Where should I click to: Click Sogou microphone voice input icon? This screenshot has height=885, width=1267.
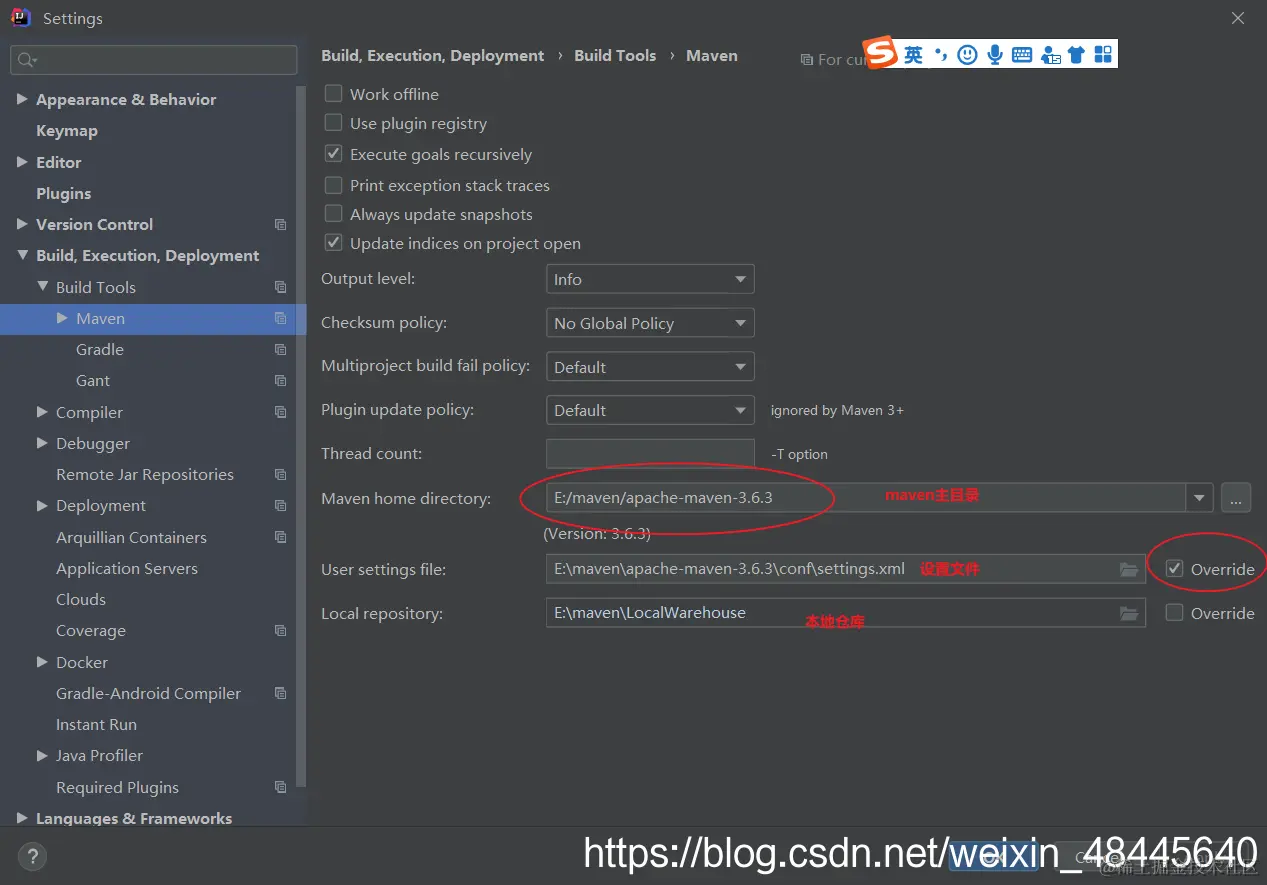click(x=995, y=55)
